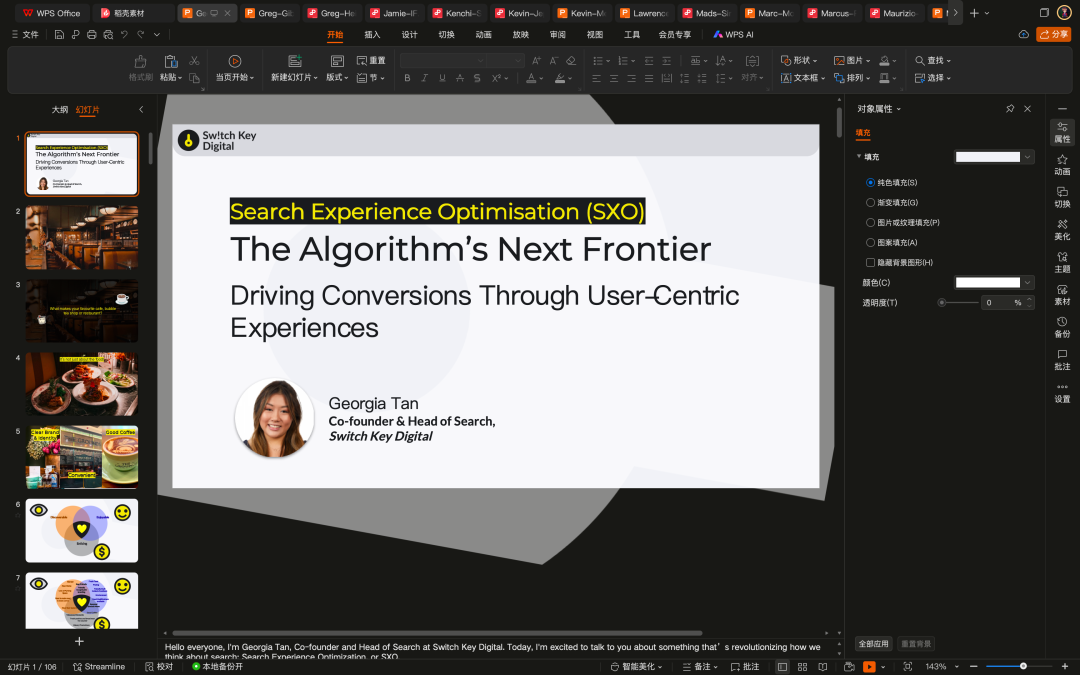Click the clear formatting eraser icon
This screenshot has width=1080, height=675.
[571, 61]
